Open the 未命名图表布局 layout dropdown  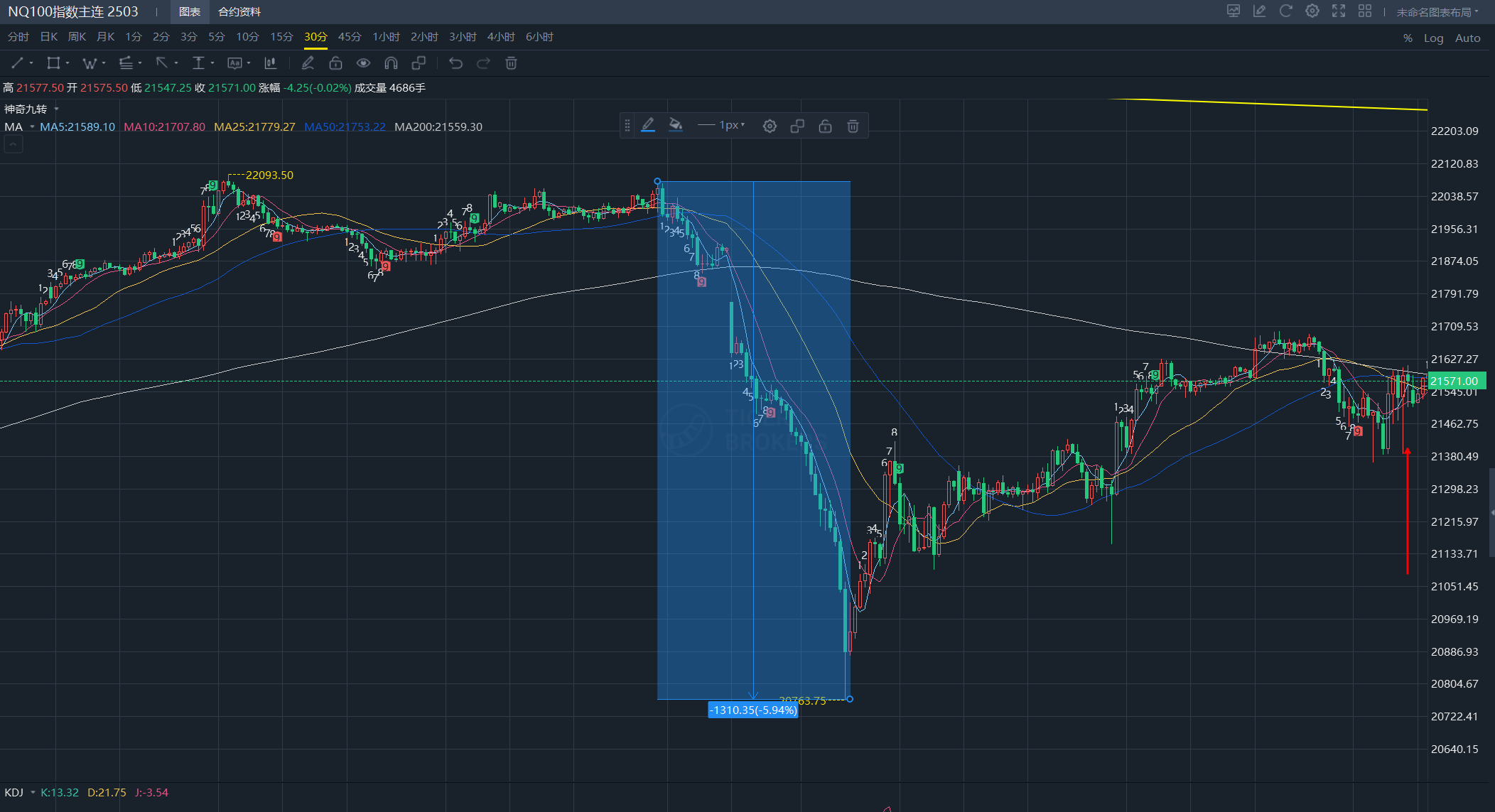1437,12
